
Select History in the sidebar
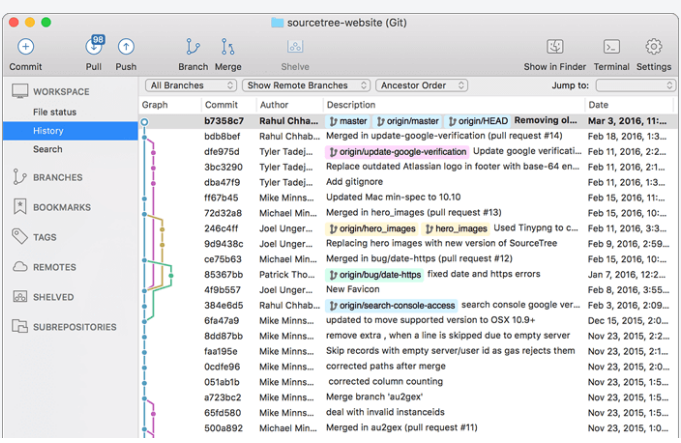click(x=70, y=131)
